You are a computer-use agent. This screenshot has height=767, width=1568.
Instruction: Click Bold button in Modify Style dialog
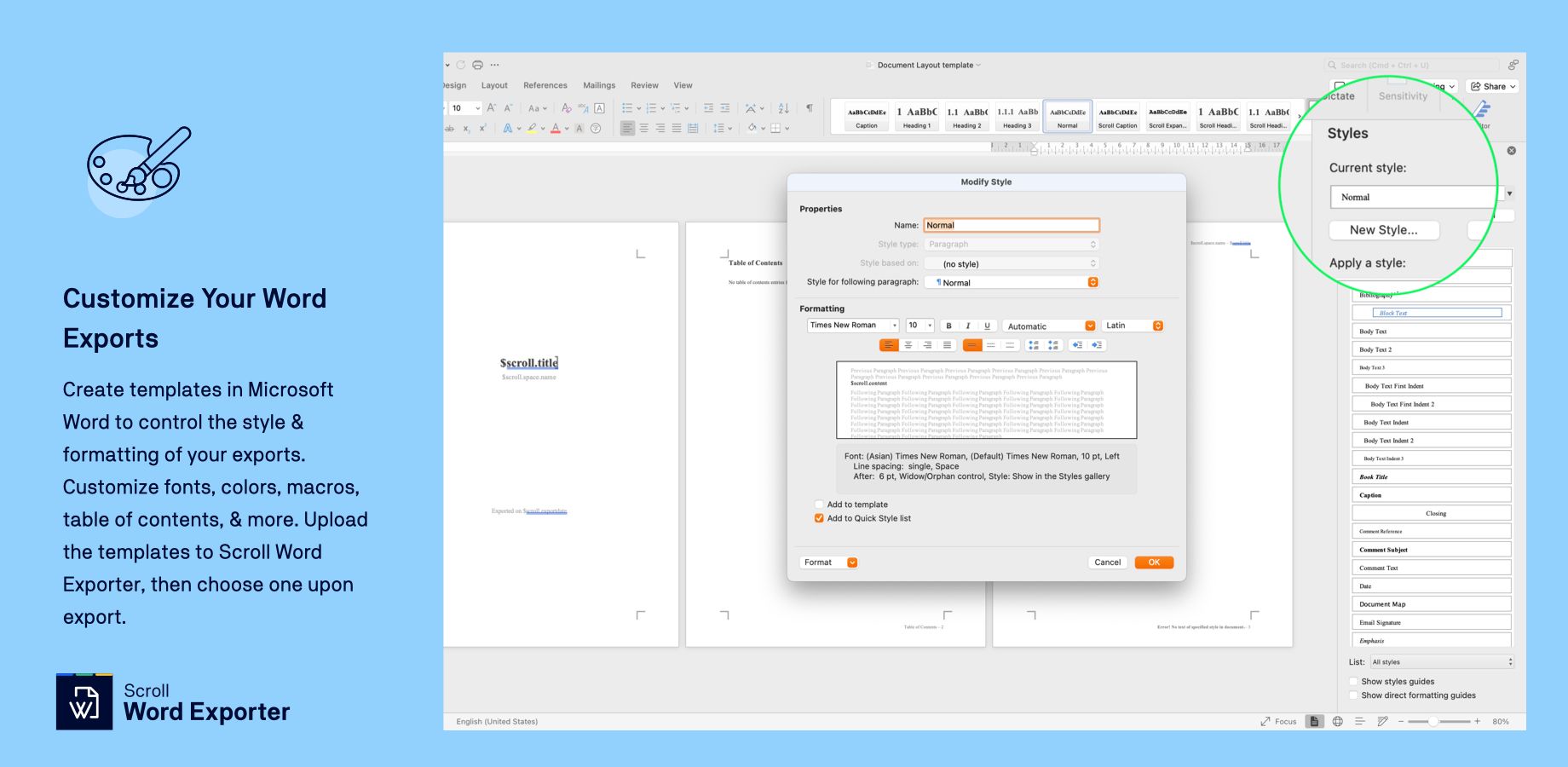pyautogui.click(x=948, y=326)
